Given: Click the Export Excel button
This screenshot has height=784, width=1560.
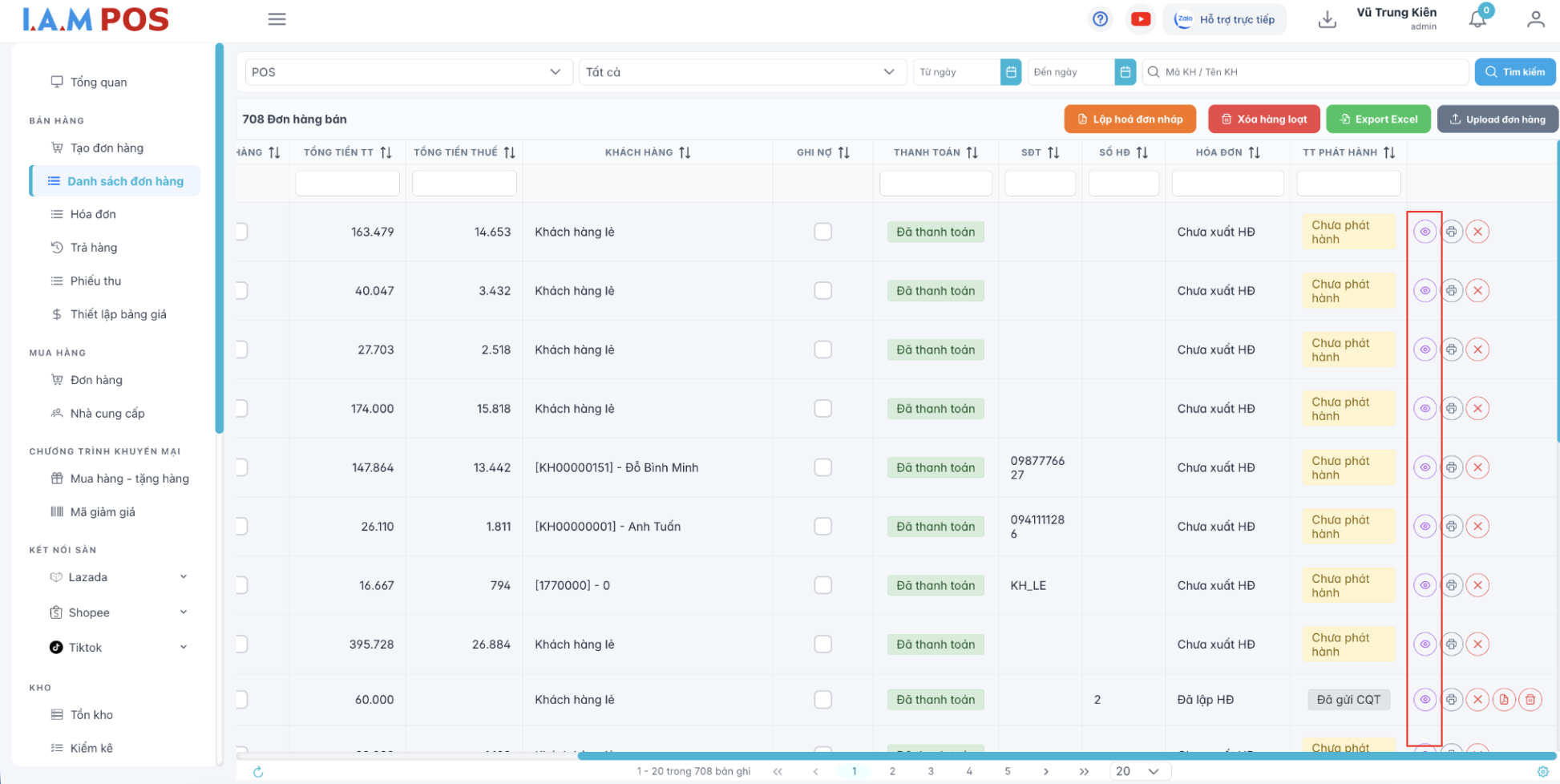Looking at the screenshot, I should pos(1377,119).
